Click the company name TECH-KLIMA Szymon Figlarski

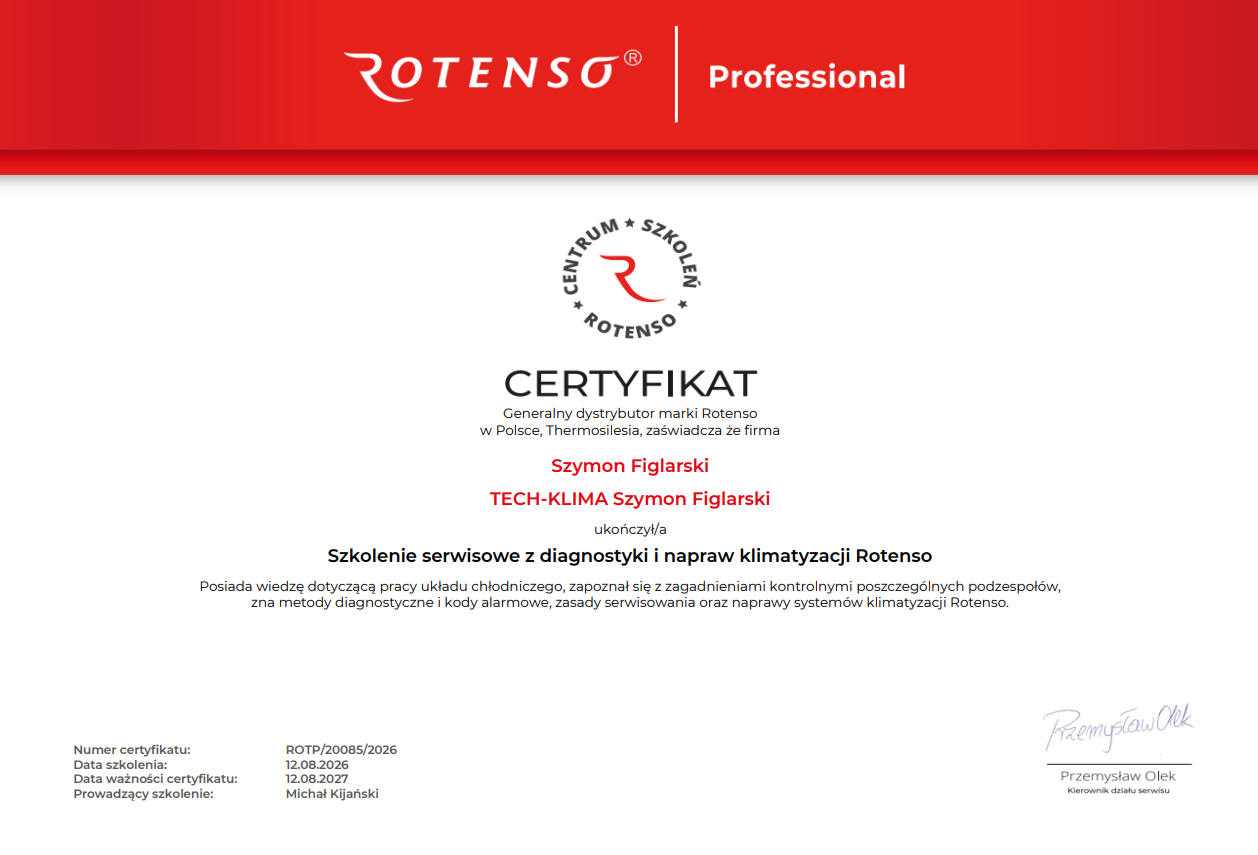click(x=630, y=499)
